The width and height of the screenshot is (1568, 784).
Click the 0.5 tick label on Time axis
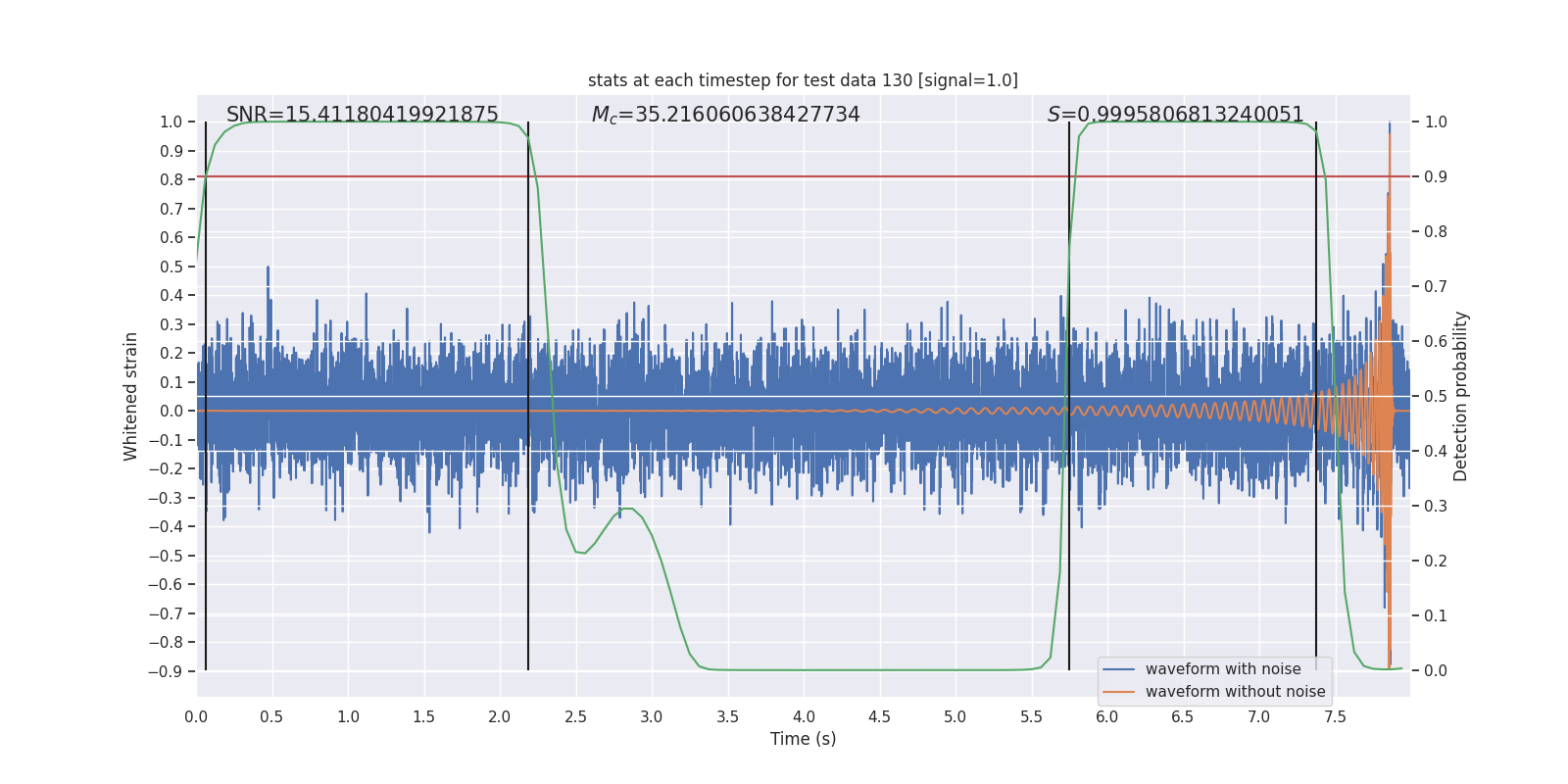(272, 716)
